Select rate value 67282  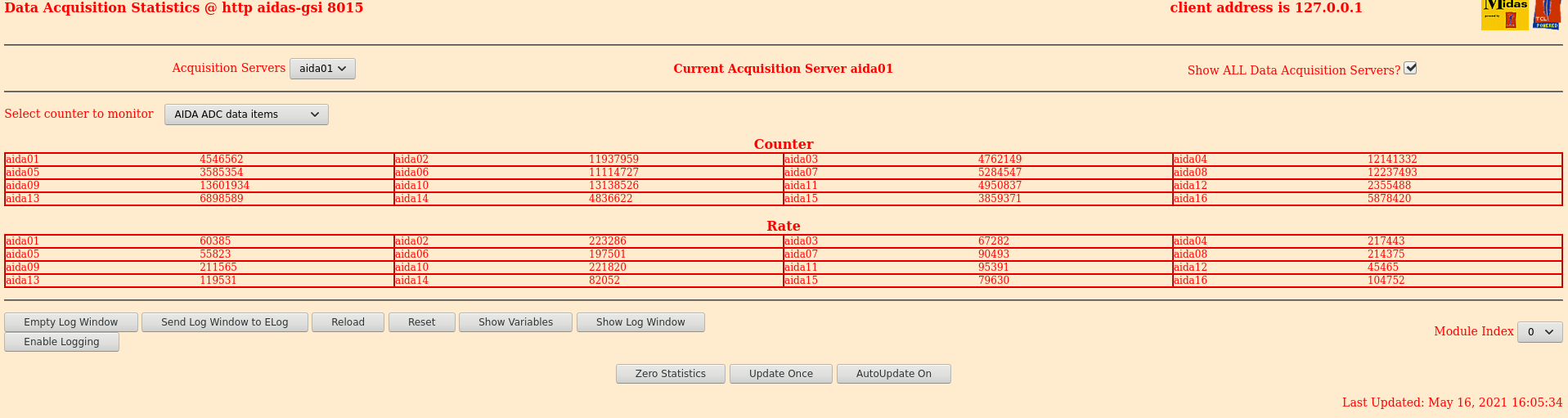point(994,241)
